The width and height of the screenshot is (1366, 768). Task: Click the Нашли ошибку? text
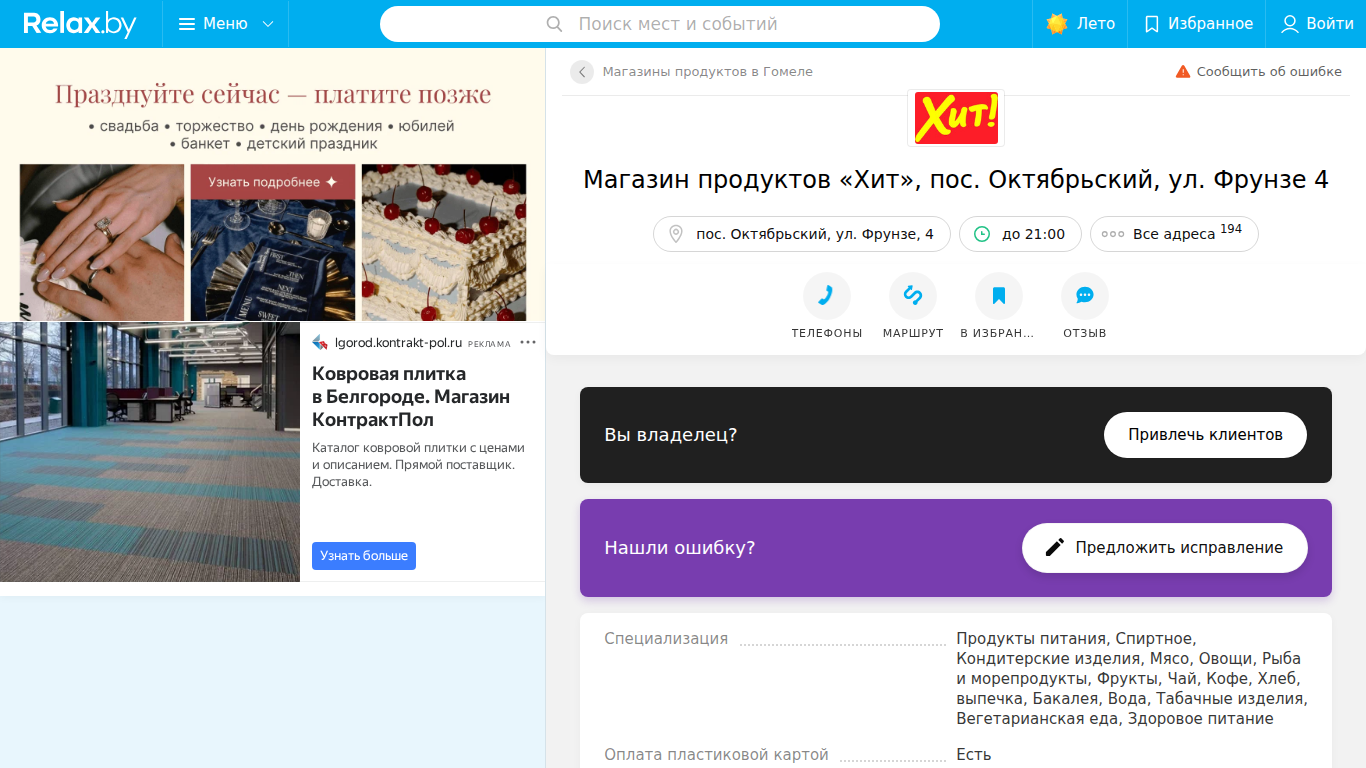tap(680, 548)
